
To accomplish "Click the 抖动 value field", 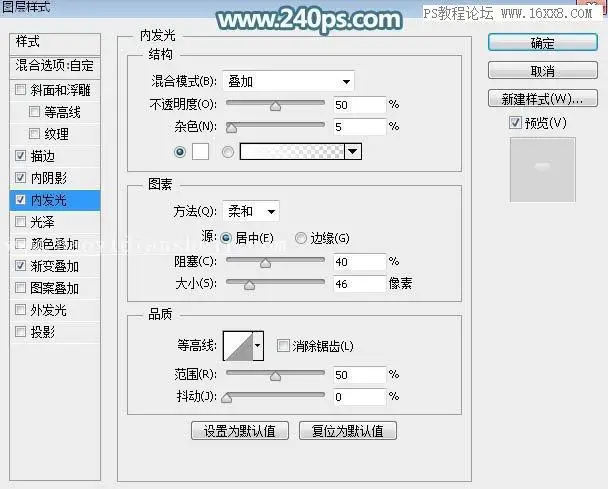I will pyautogui.click(x=359, y=397).
